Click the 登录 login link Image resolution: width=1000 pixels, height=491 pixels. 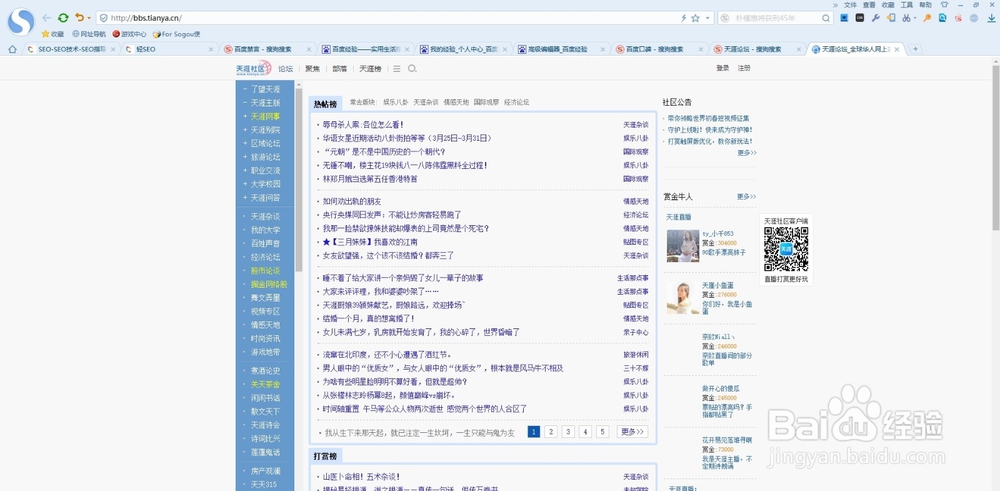[x=723, y=68]
